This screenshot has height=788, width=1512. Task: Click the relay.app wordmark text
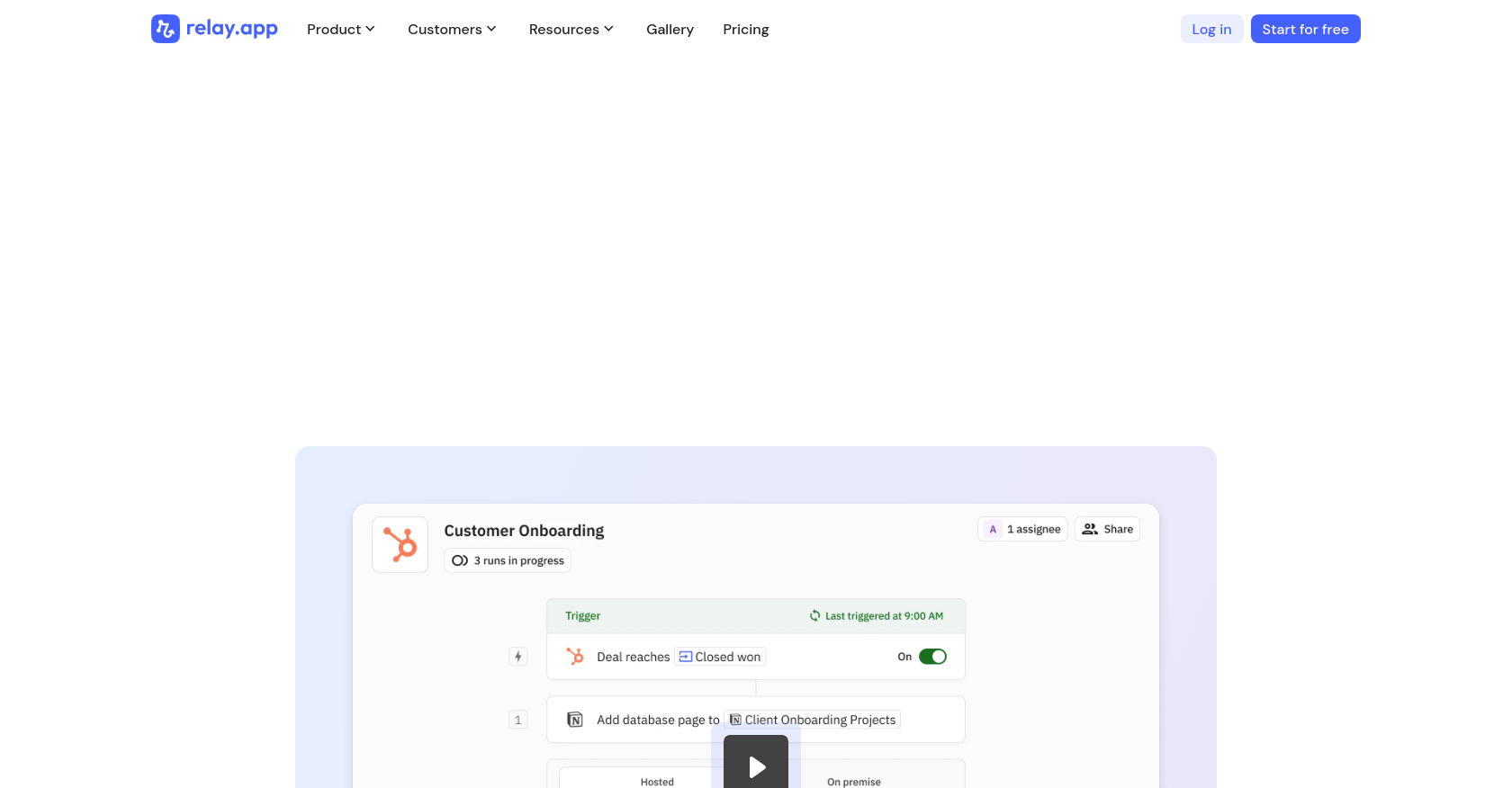231,29
